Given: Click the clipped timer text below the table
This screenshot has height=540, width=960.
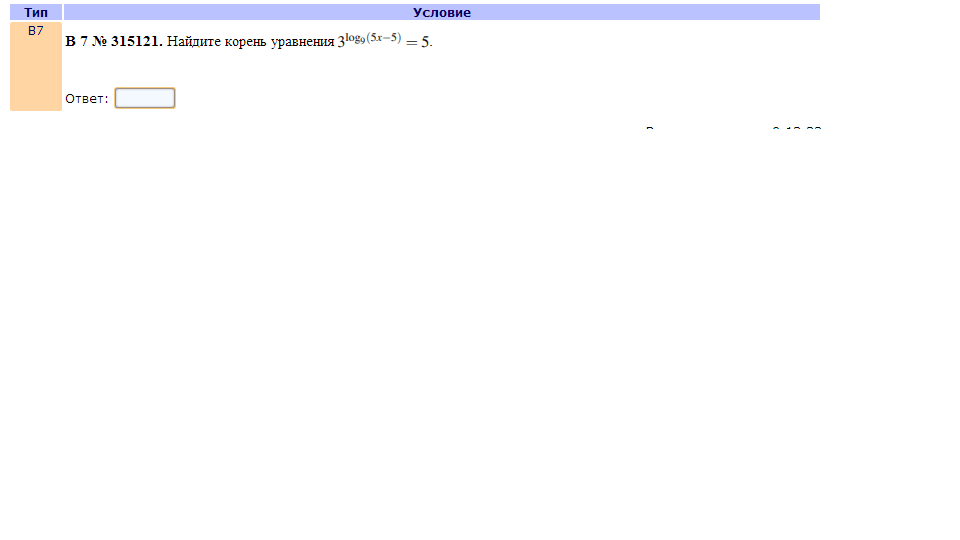Looking at the screenshot, I should [733, 128].
